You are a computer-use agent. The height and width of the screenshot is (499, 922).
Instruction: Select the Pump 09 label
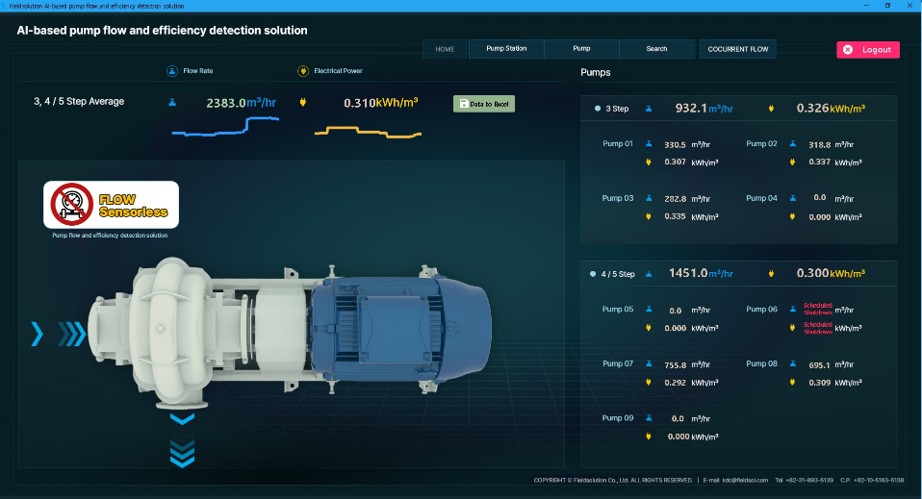617,418
